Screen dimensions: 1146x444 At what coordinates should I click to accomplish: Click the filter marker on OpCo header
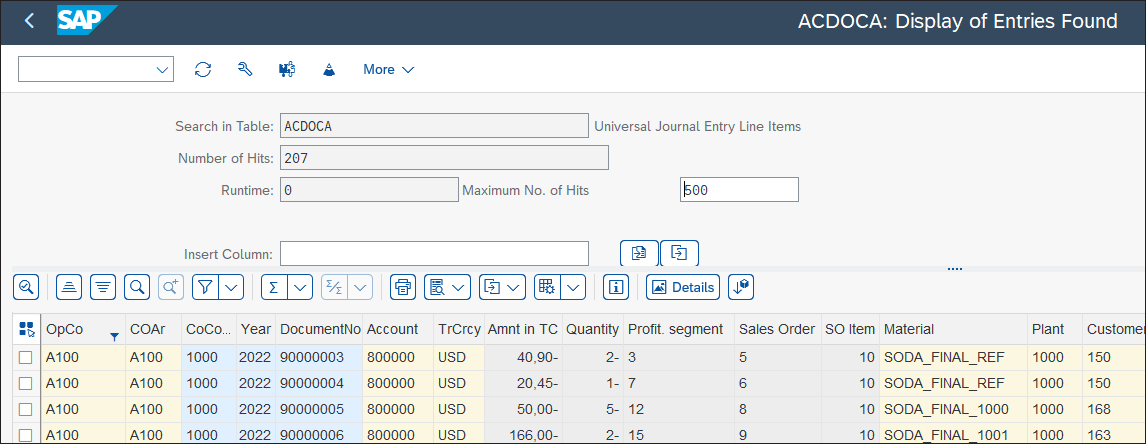(x=114, y=336)
